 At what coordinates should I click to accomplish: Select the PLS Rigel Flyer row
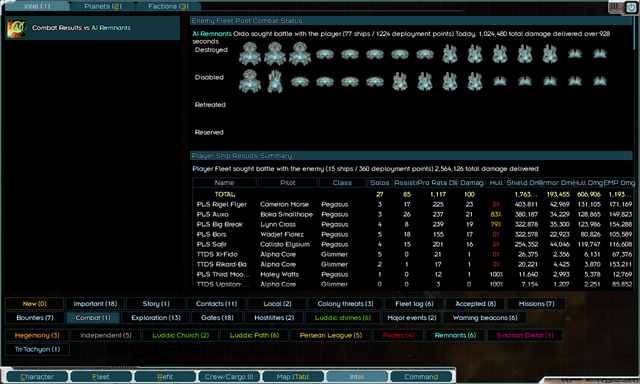click(x=413, y=204)
